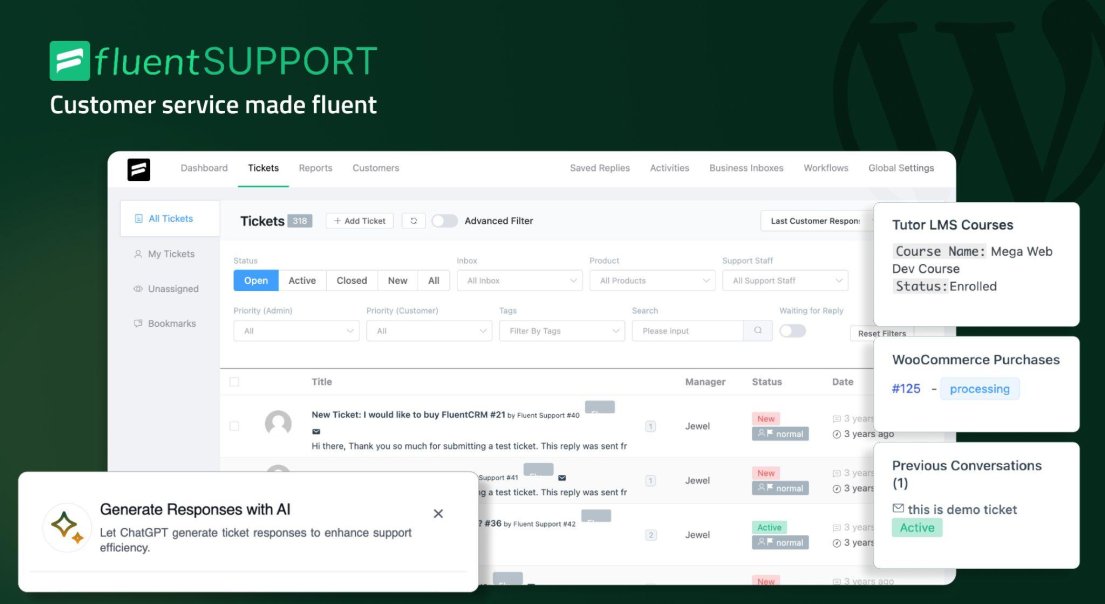Image resolution: width=1105 pixels, height=604 pixels.
Task: Open Business Inboxes menu item
Action: 746,168
